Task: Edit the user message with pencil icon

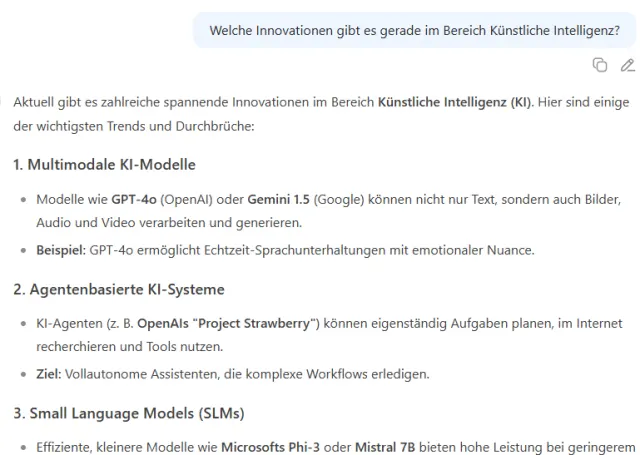Action: [x=627, y=65]
